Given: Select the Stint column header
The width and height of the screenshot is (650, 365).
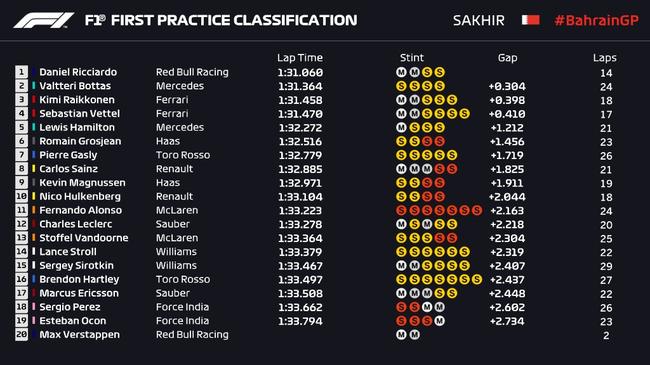Looking at the screenshot, I should point(412,58).
